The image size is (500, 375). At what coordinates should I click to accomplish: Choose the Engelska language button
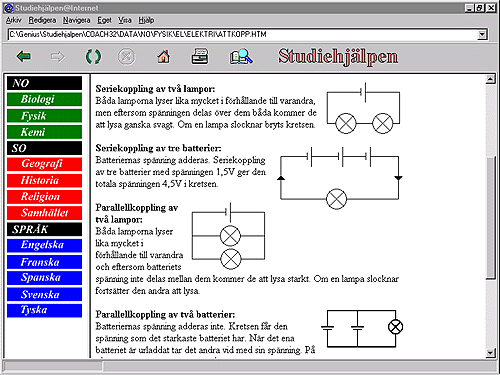(x=44, y=245)
